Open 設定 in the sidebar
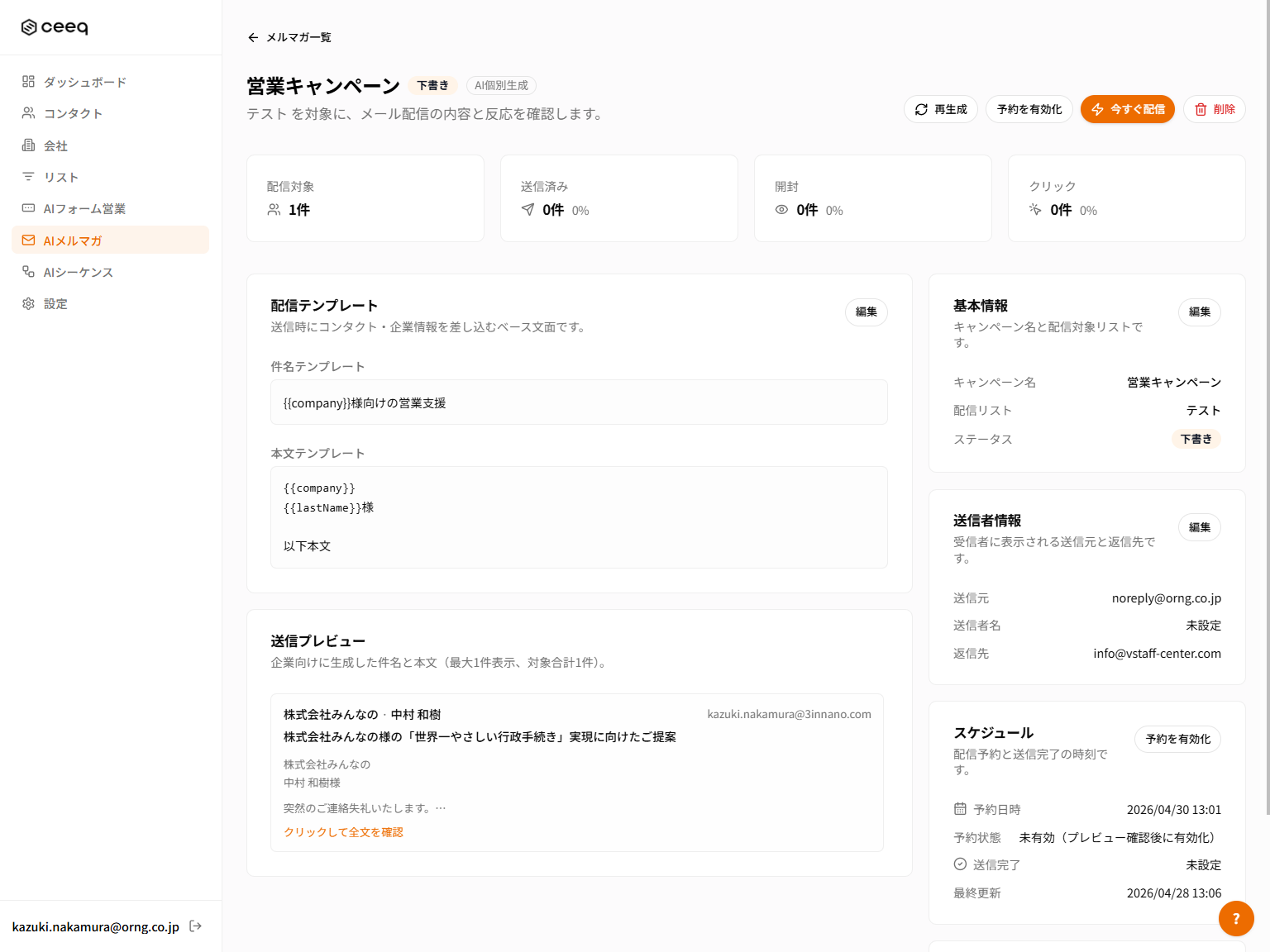The image size is (1270, 952). pos(110,303)
